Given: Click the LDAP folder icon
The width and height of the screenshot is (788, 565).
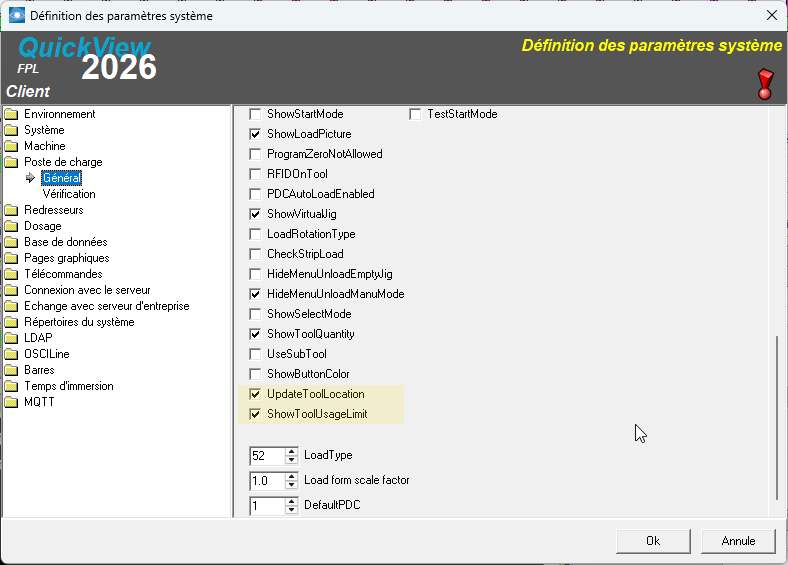Looking at the screenshot, I should (x=11, y=338).
